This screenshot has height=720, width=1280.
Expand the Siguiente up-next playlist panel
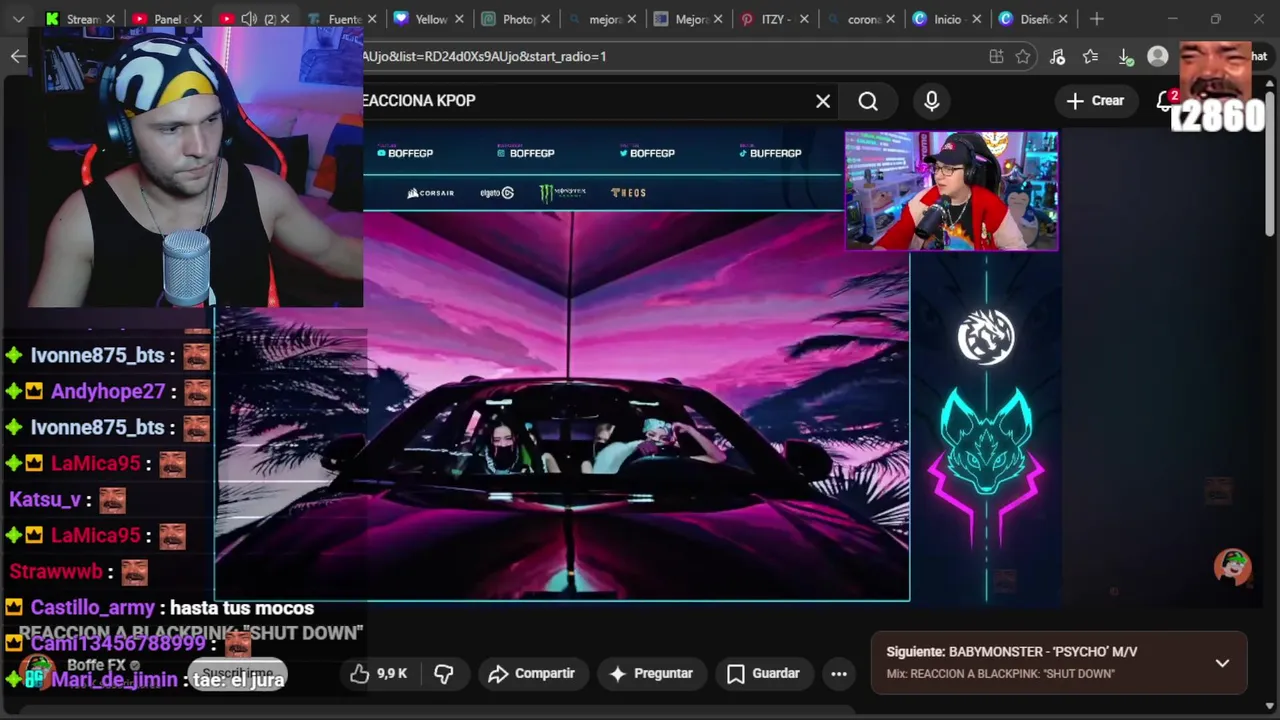click(x=1222, y=663)
